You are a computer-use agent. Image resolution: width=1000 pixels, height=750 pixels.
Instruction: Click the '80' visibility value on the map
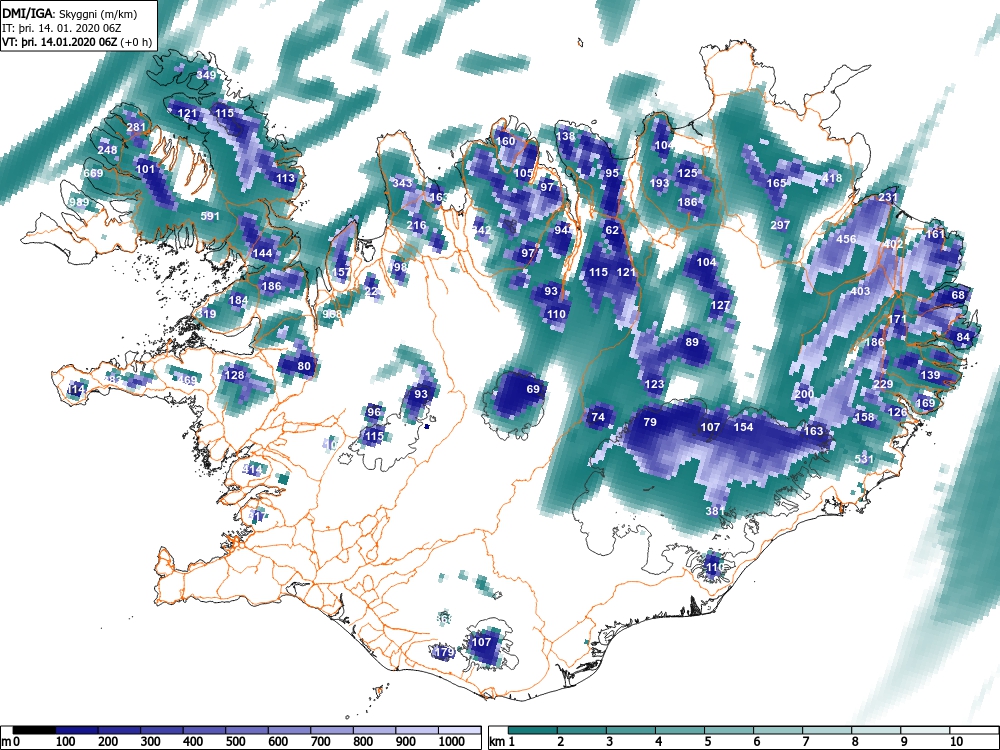coord(304,366)
